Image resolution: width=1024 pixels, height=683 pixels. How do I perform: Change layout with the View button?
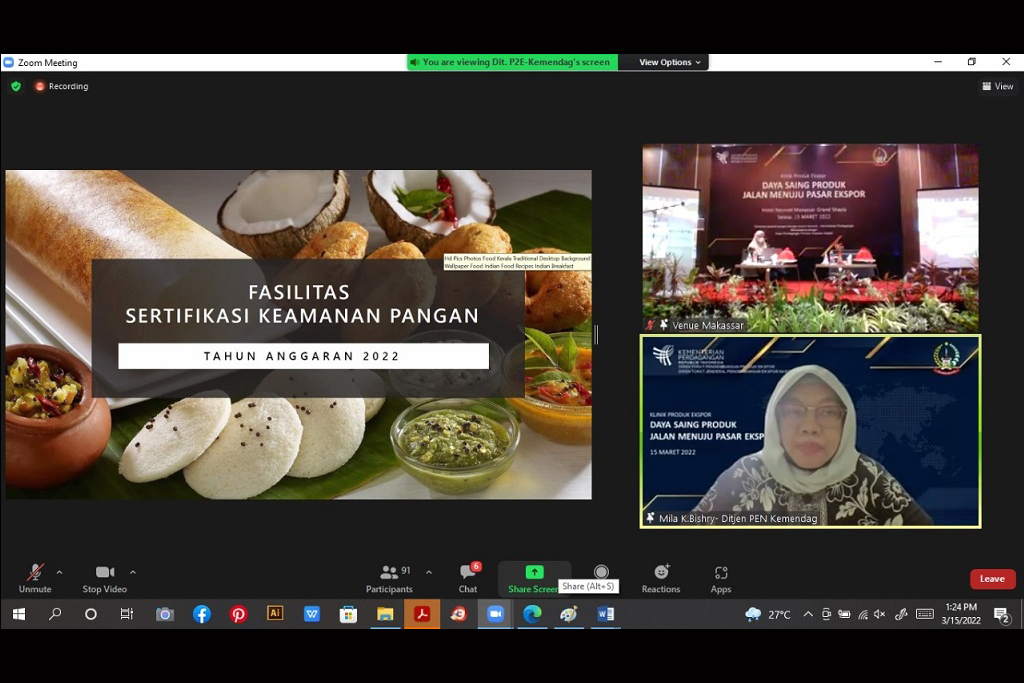point(998,87)
